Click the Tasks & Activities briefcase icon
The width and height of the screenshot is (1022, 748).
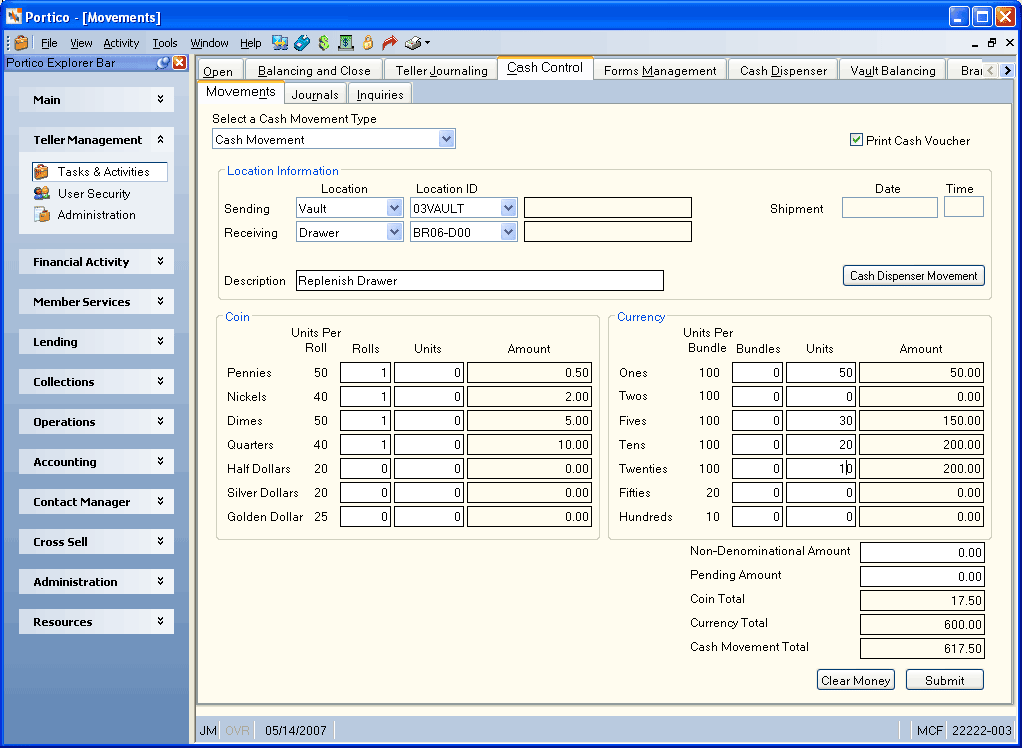point(42,172)
